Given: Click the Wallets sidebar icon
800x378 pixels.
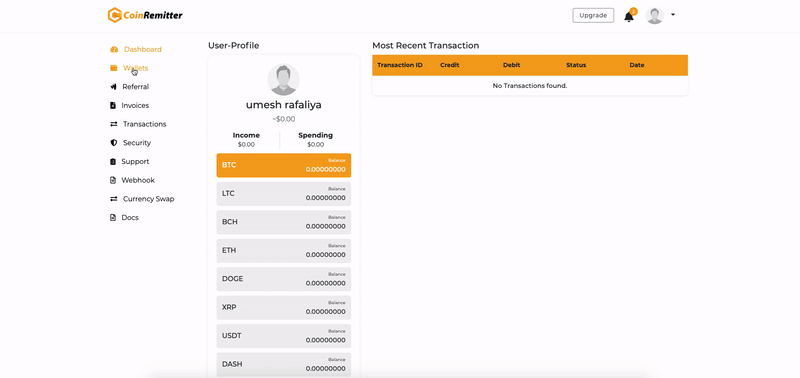Looking at the screenshot, I should click(x=114, y=68).
